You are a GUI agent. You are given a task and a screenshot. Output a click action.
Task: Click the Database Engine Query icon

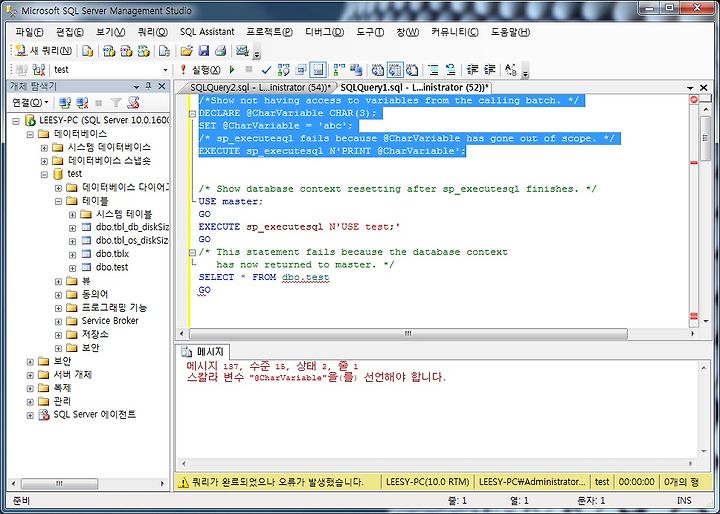point(88,51)
